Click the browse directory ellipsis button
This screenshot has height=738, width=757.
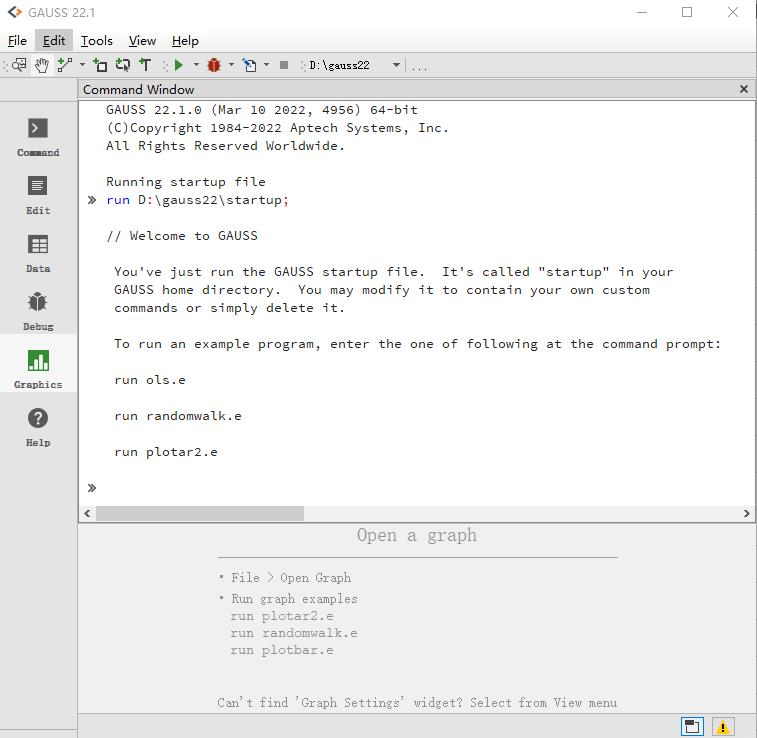tap(419, 66)
